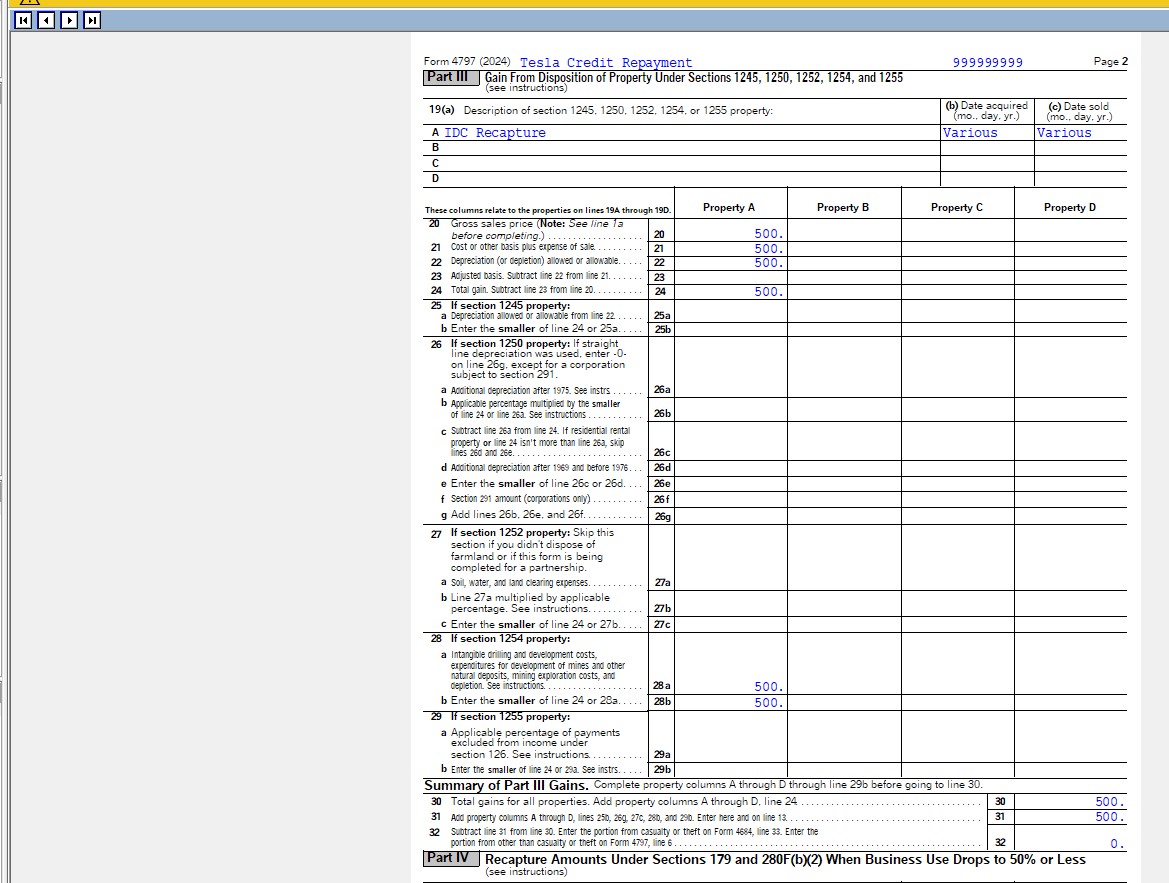Select the 'IDC Recapture' description field
The image size is (1169, 883).
coord(495,133)
